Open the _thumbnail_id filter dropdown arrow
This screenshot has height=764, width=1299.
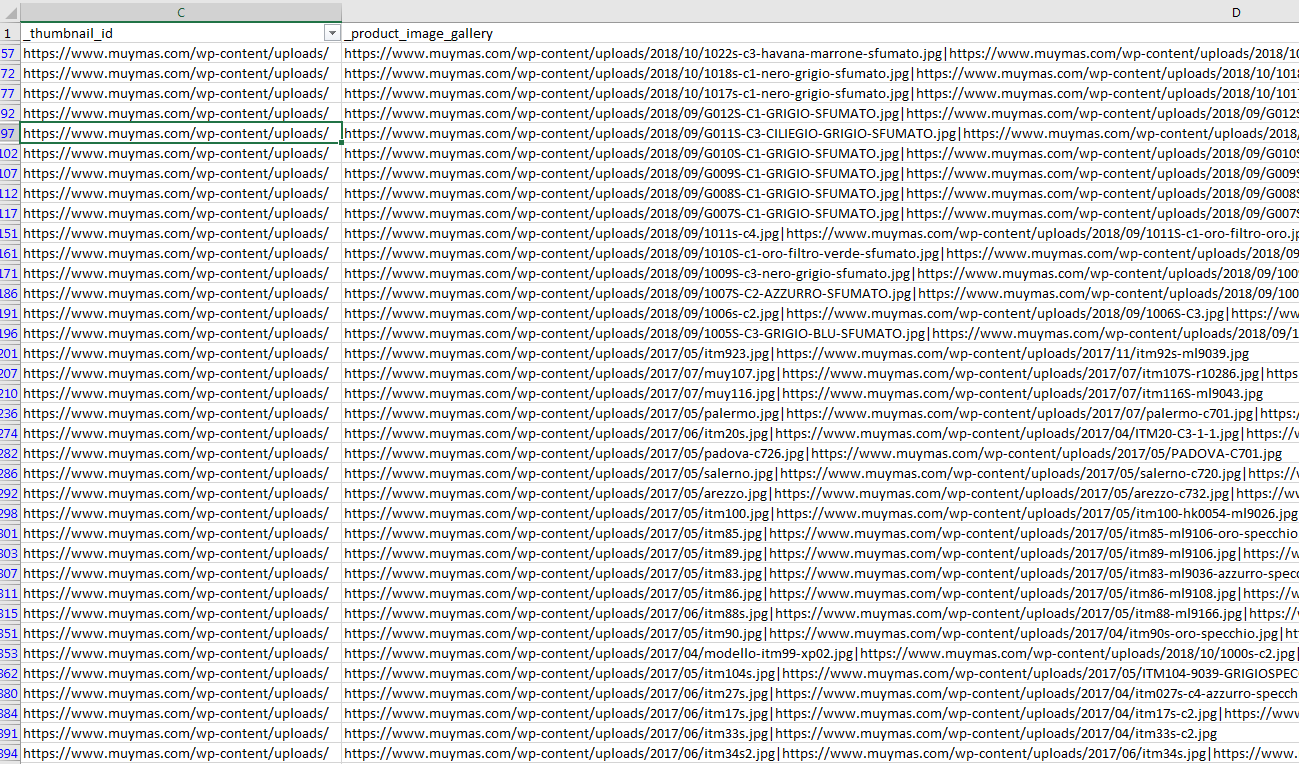point(332,33)
